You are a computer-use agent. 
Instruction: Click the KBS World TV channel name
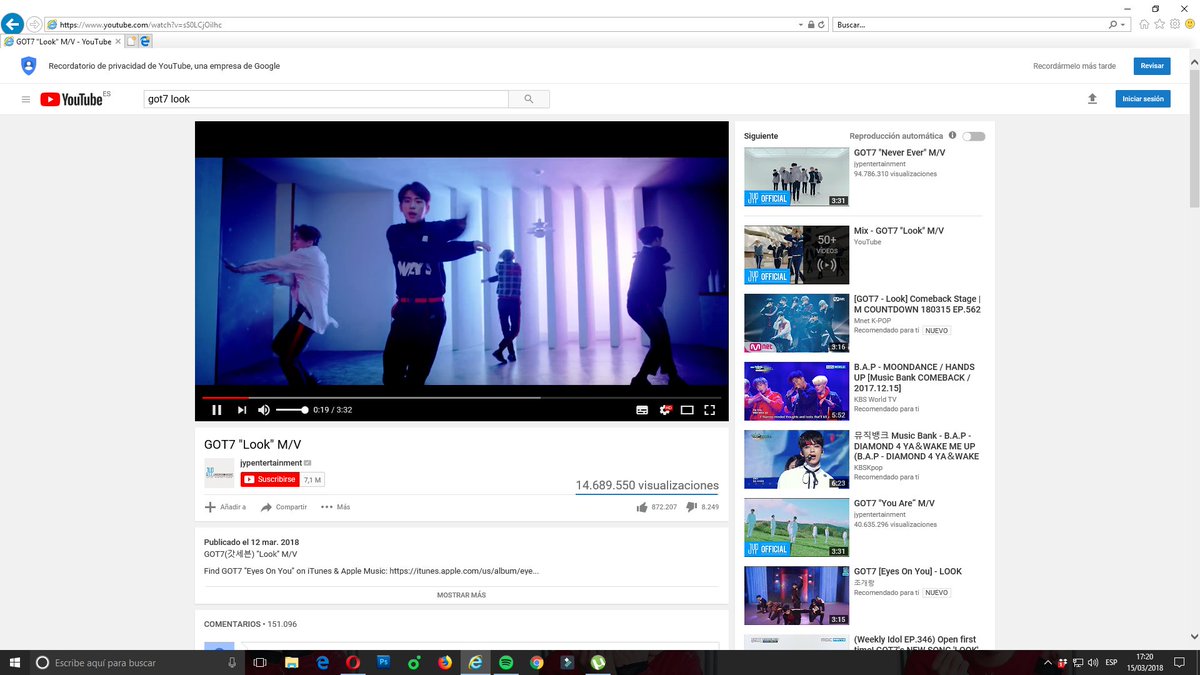coord(875,399)
